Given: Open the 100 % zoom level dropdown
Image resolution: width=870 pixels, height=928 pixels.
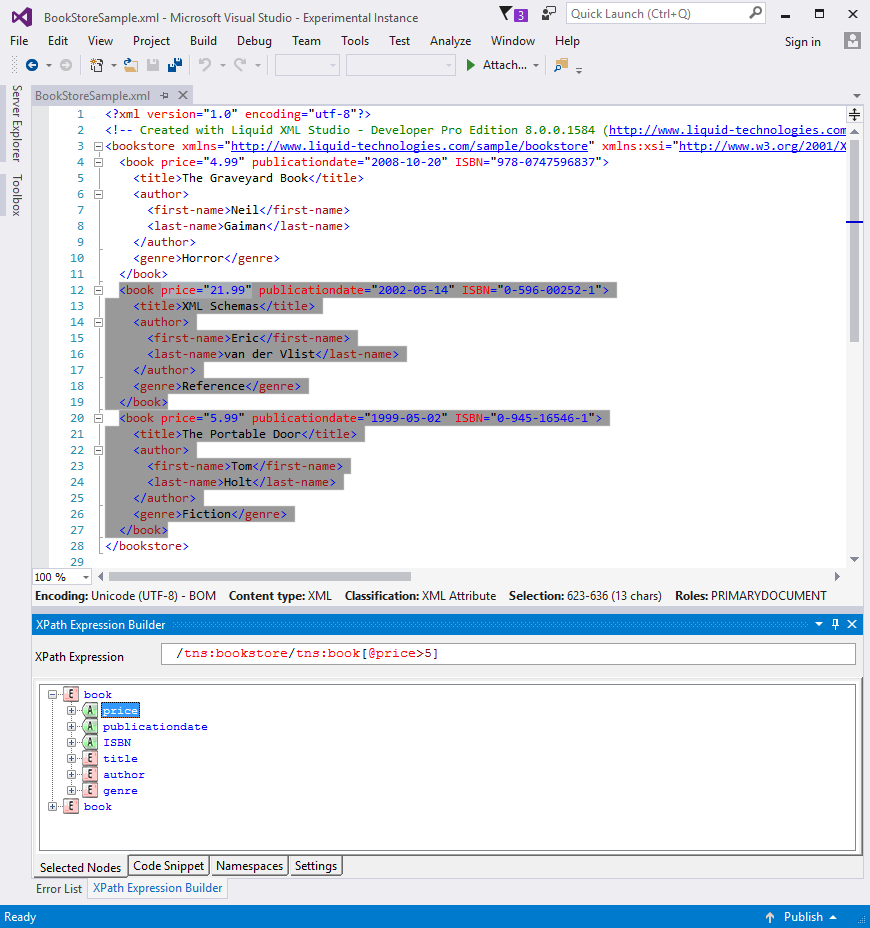Looking at the screenshot, I should point(86,577).
